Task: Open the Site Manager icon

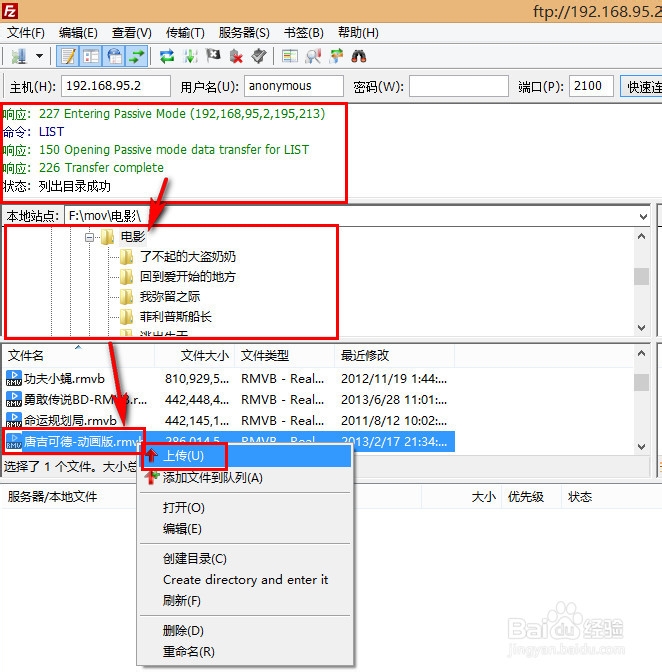Action: click(18, 56)
